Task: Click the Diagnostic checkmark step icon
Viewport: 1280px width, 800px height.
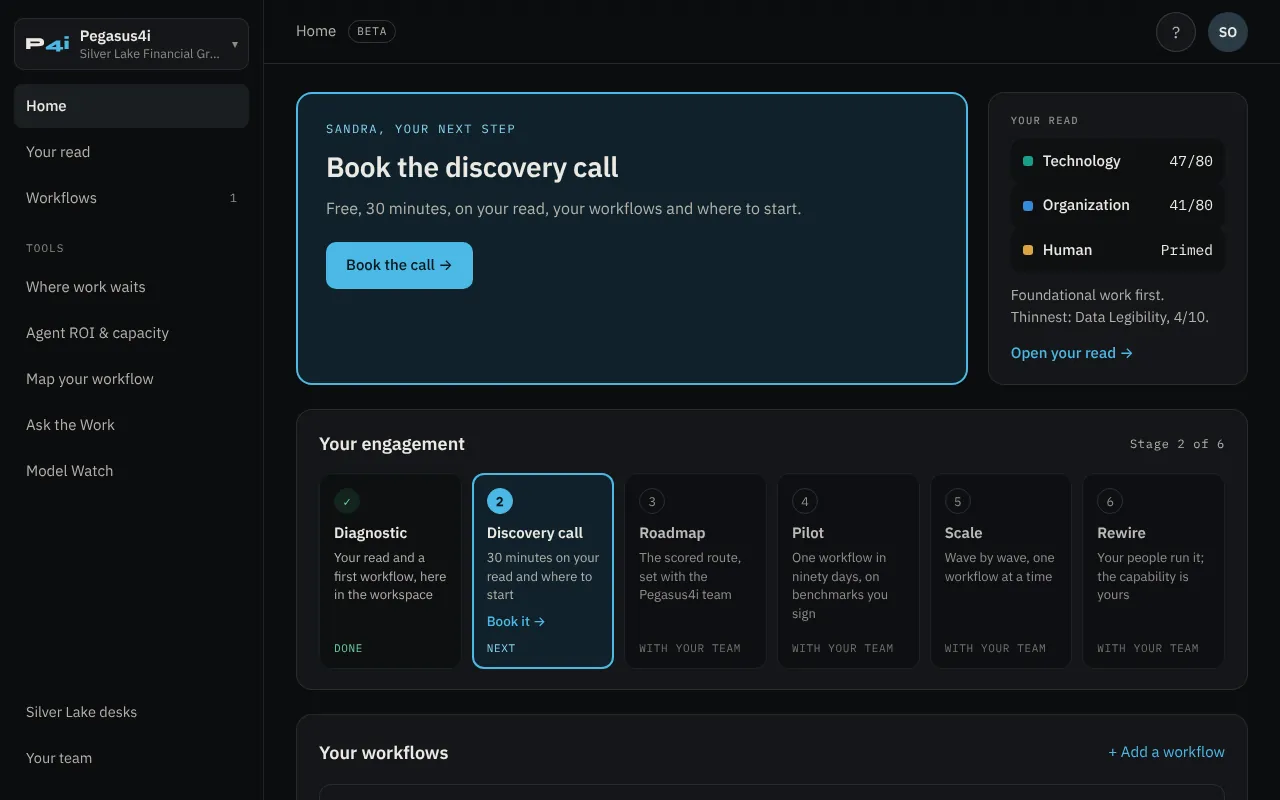Action: [347, 501]
